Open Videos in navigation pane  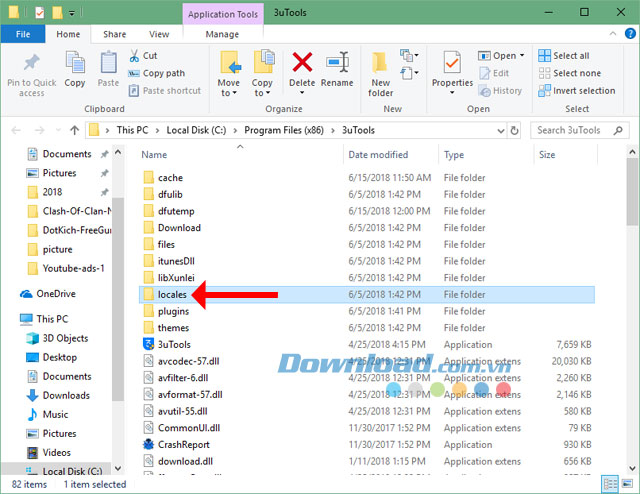[49, 452]
